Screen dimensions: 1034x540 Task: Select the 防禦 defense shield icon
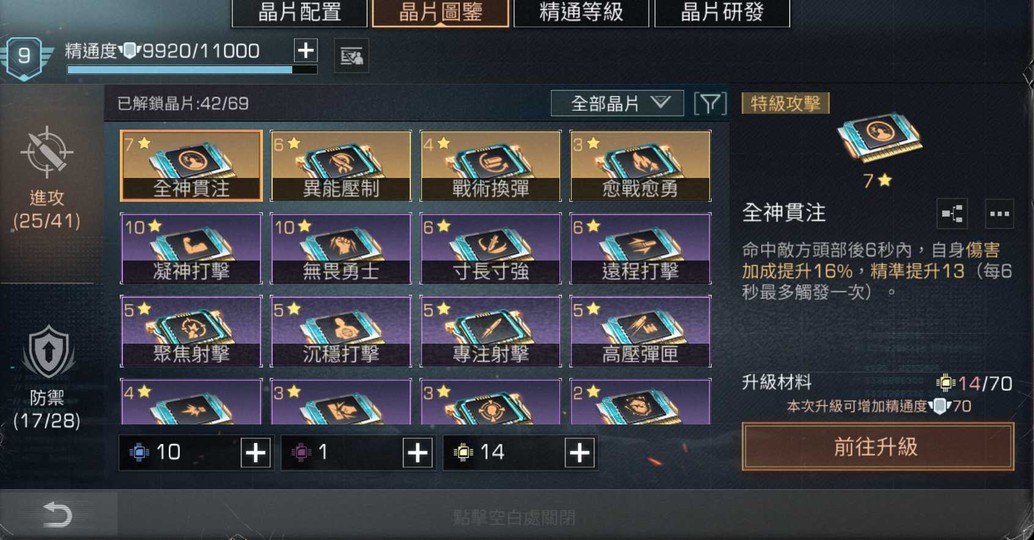47,353
